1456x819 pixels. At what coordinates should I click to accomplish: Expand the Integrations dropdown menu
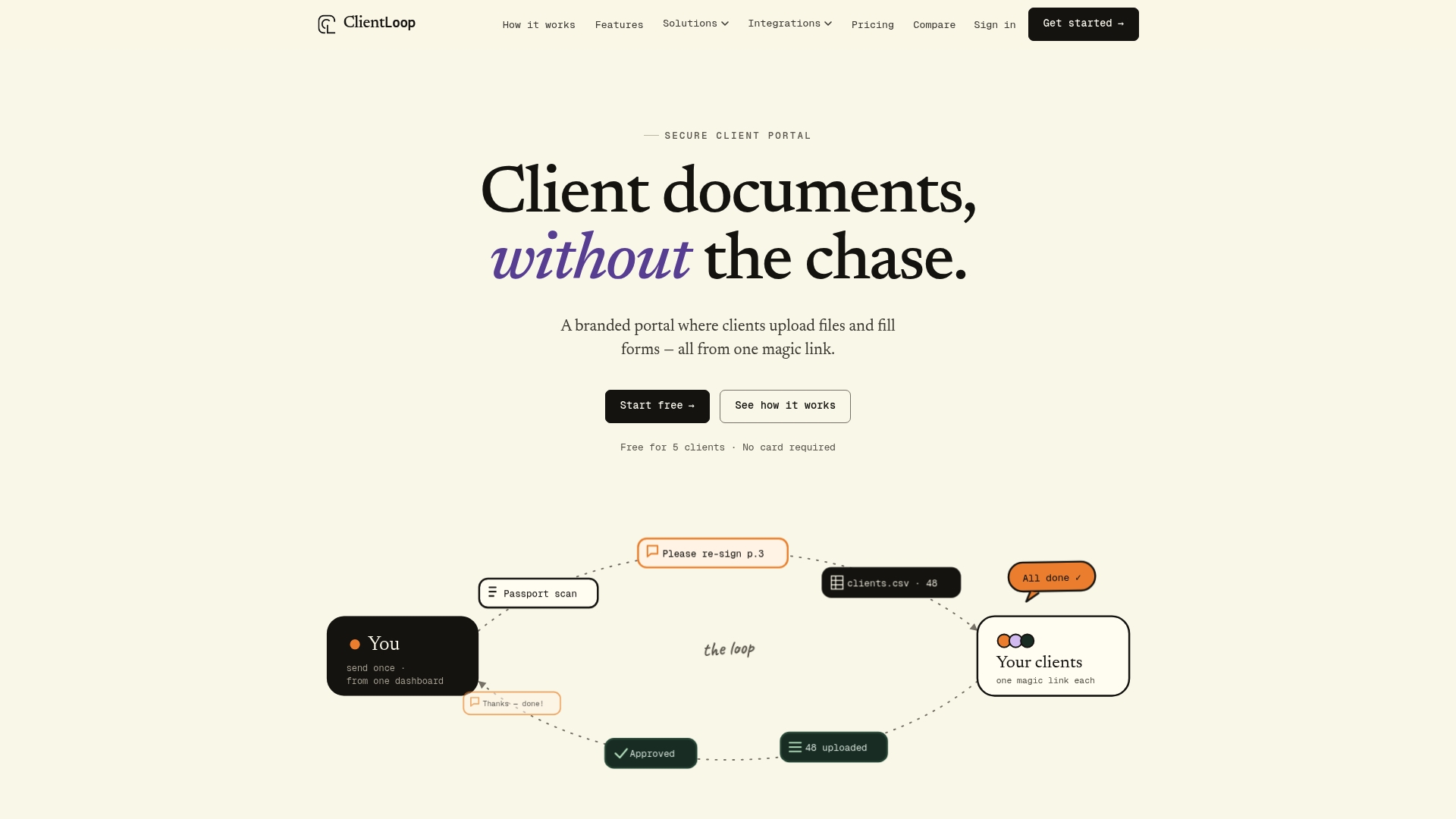click(789, 24)
